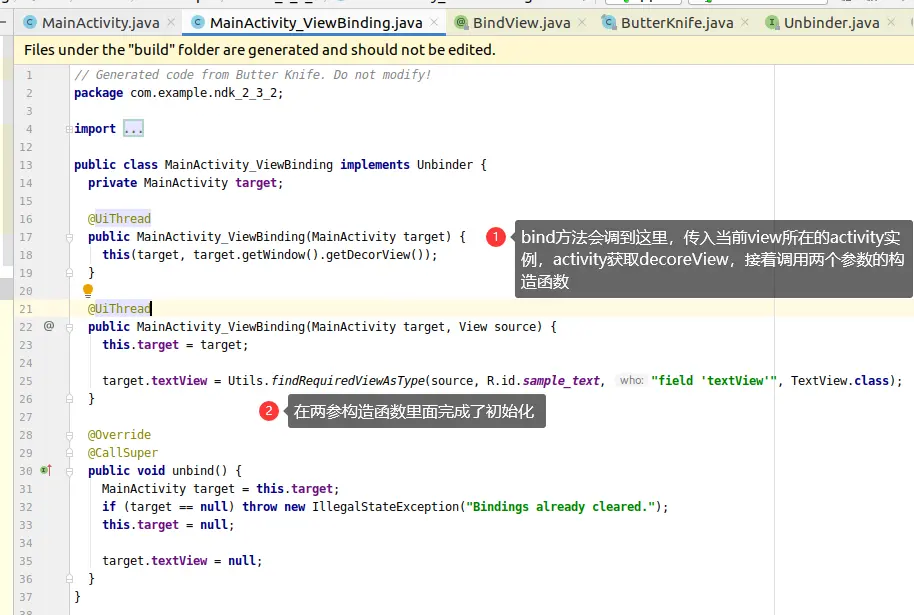This screenshot has height=615, width=914.
Task: Click 'target.textView = null;' on line 35
Action: point(182,561)
